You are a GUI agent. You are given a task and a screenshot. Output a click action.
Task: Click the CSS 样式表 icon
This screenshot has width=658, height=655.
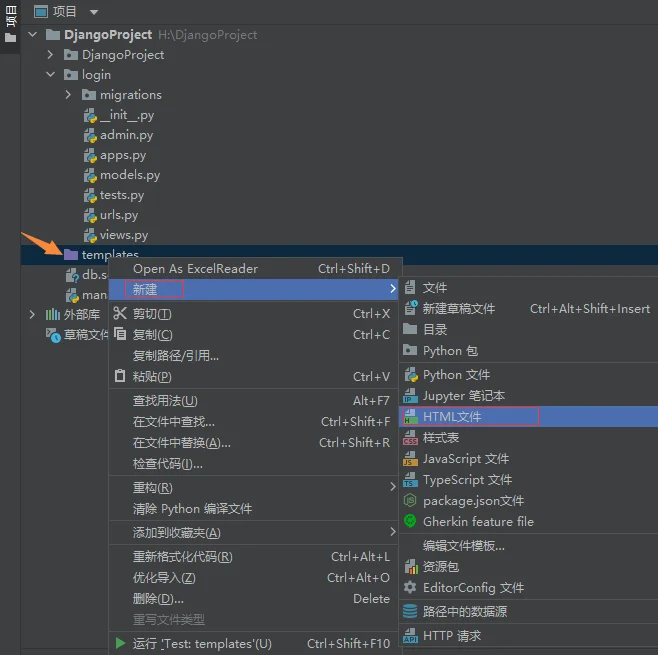pyautogui.click(x=410, y=437)
